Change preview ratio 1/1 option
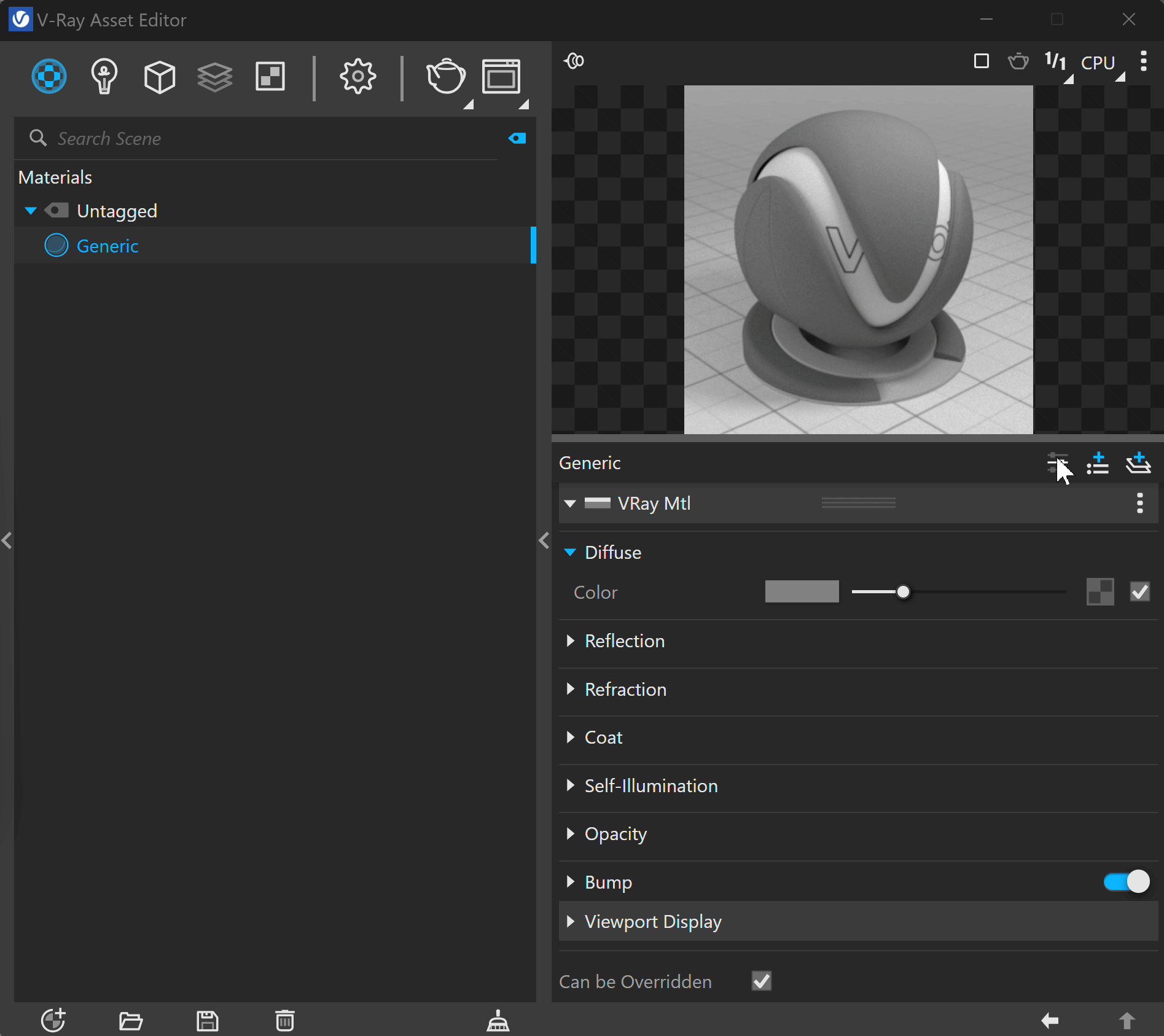 click(x=1056, y=61)
